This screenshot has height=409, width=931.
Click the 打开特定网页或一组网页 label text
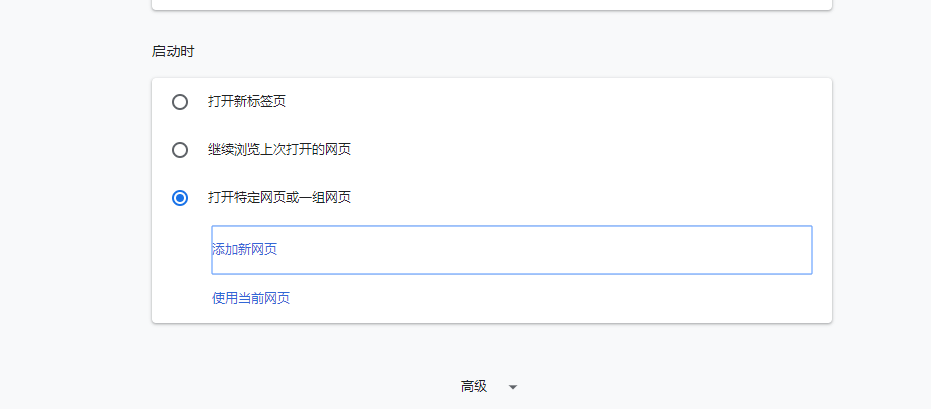(279, 198)
